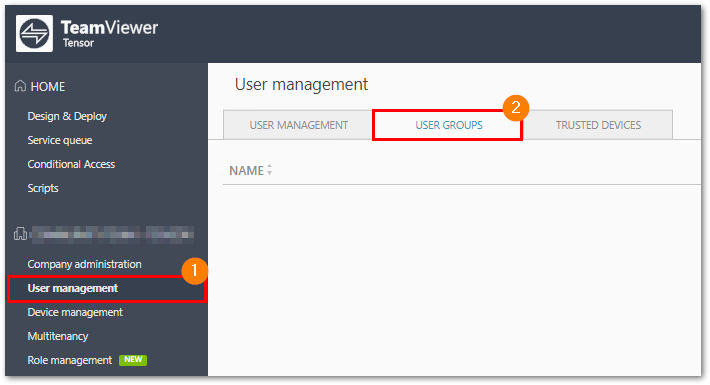
Task: Click the TeamViewer logo icon
Action: [x=34, y=34]
